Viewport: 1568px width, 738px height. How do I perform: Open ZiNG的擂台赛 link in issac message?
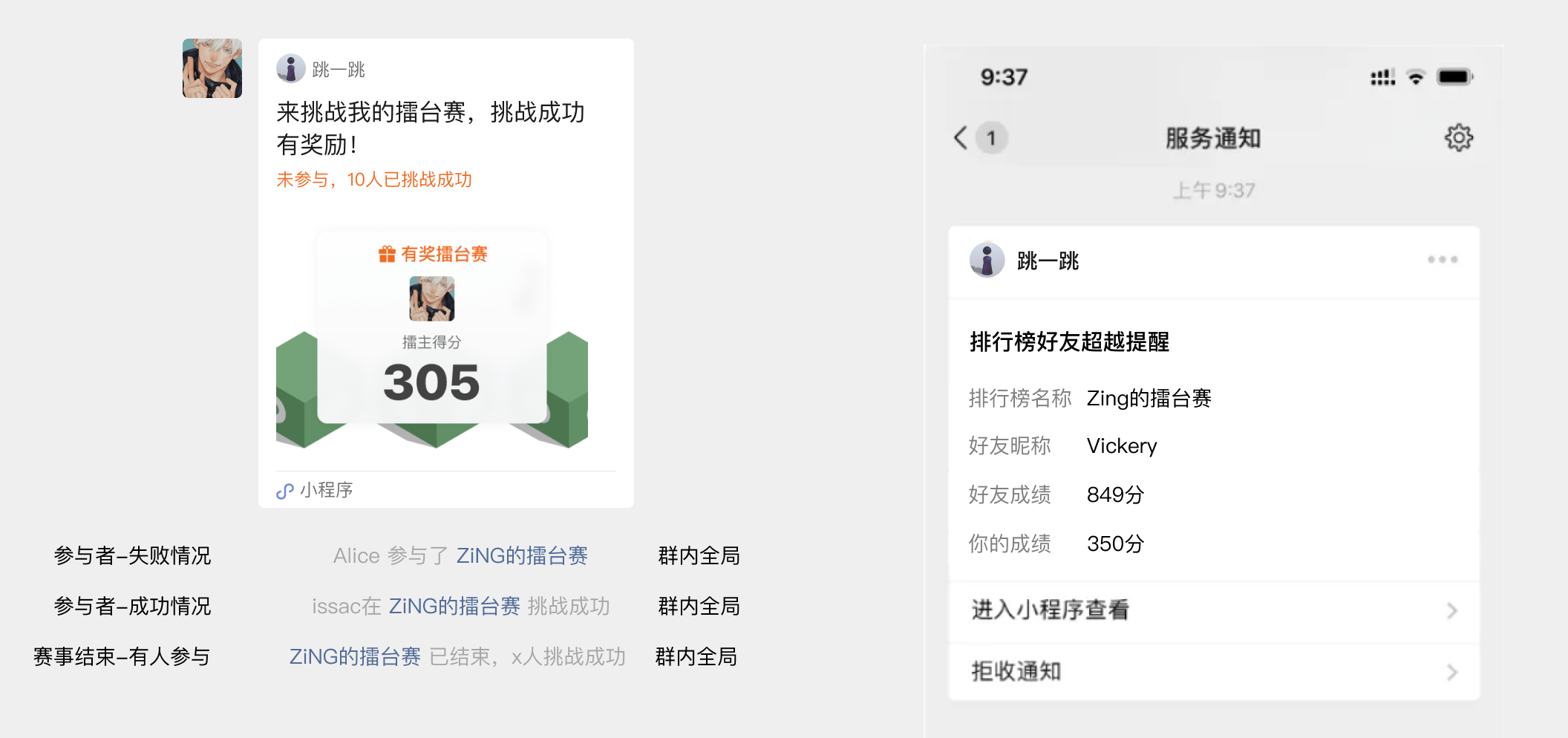click(454, 607)
